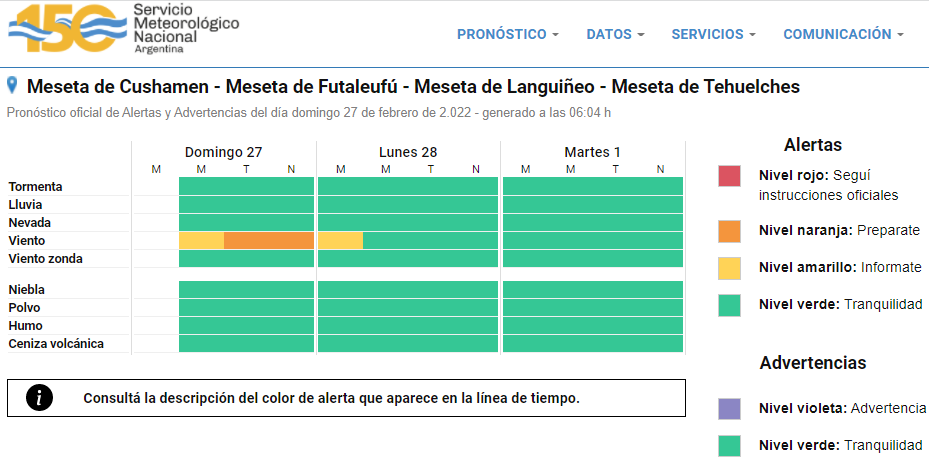Image resolution: width=929 pixels, height=475 pixels.
Task: Open the SERVICIOS dropdown menu
Action: (x=713, y=34)
